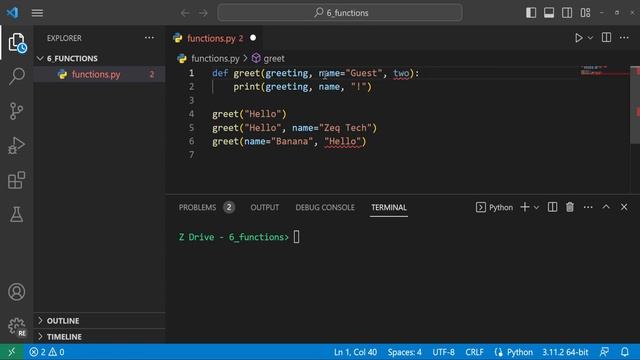
Task: Customize layout icon in title bar
Action: click(585, 13)
